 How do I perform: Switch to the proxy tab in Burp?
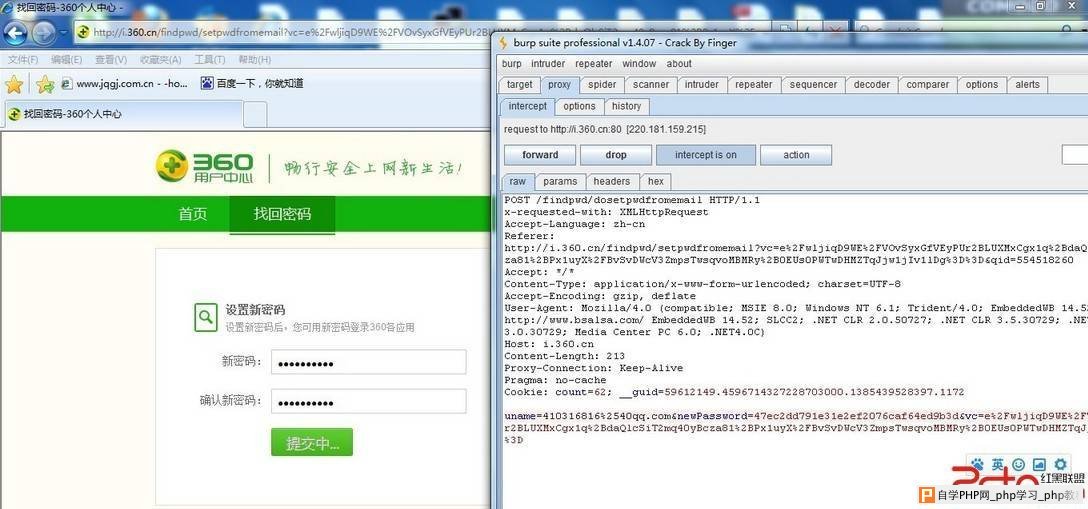559,85
